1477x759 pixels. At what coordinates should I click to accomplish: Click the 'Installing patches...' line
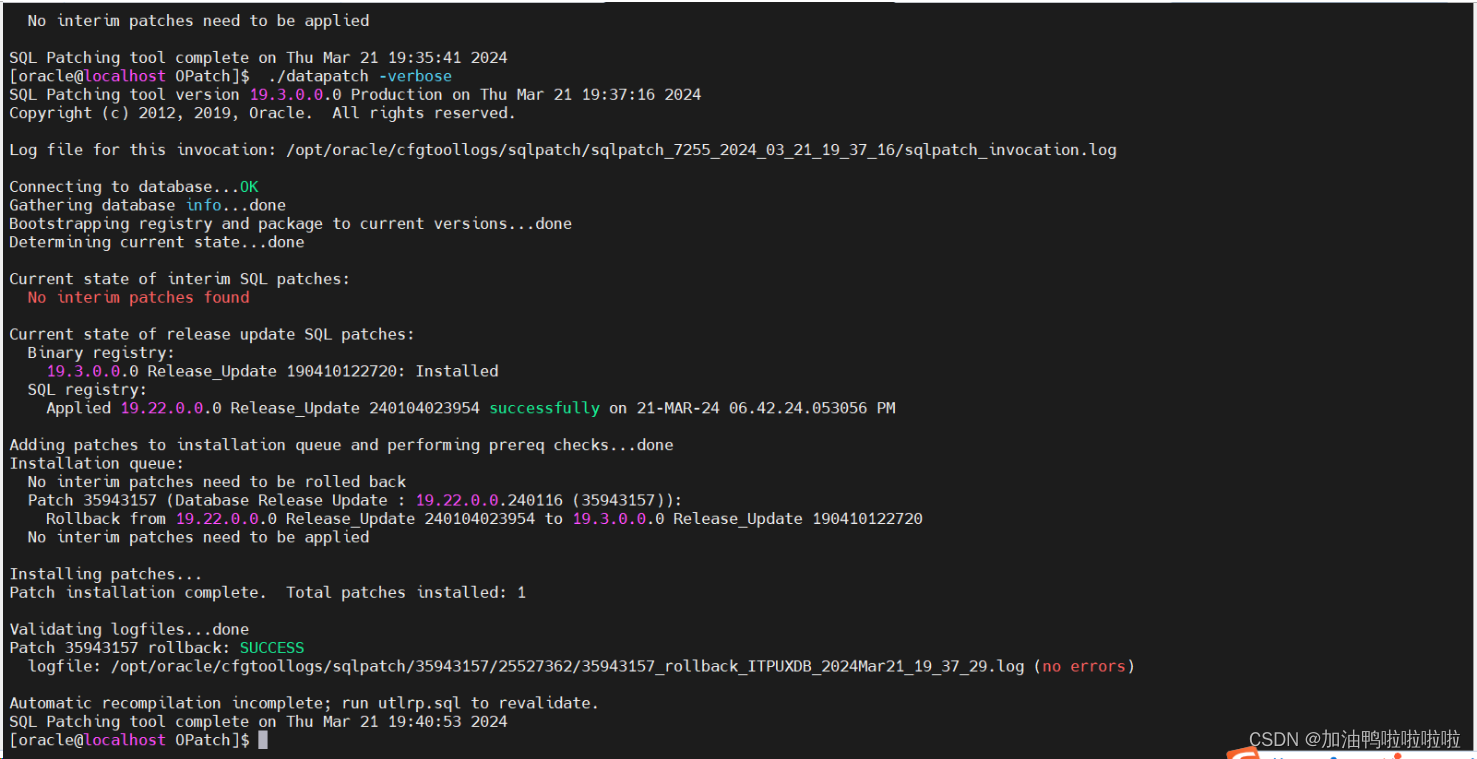[105, 574]
